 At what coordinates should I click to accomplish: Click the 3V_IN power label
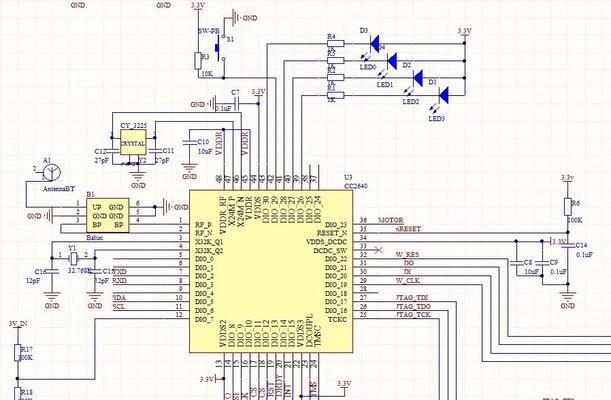tap(18, 323)
